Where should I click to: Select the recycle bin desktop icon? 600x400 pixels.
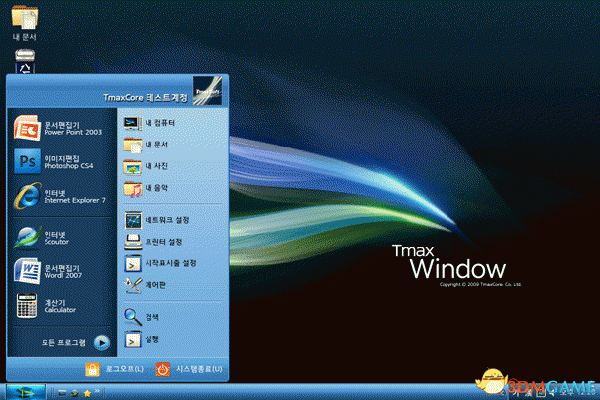pos(25,61)
